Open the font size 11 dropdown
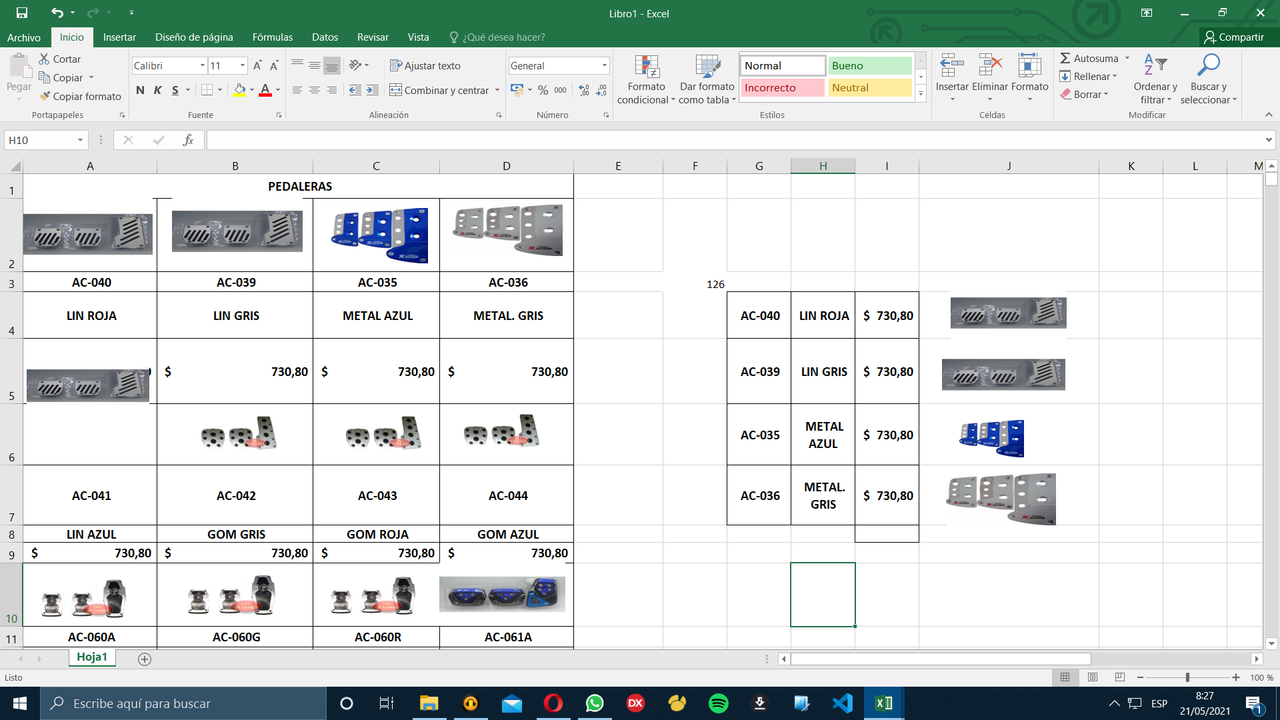 tap(242, 65)
